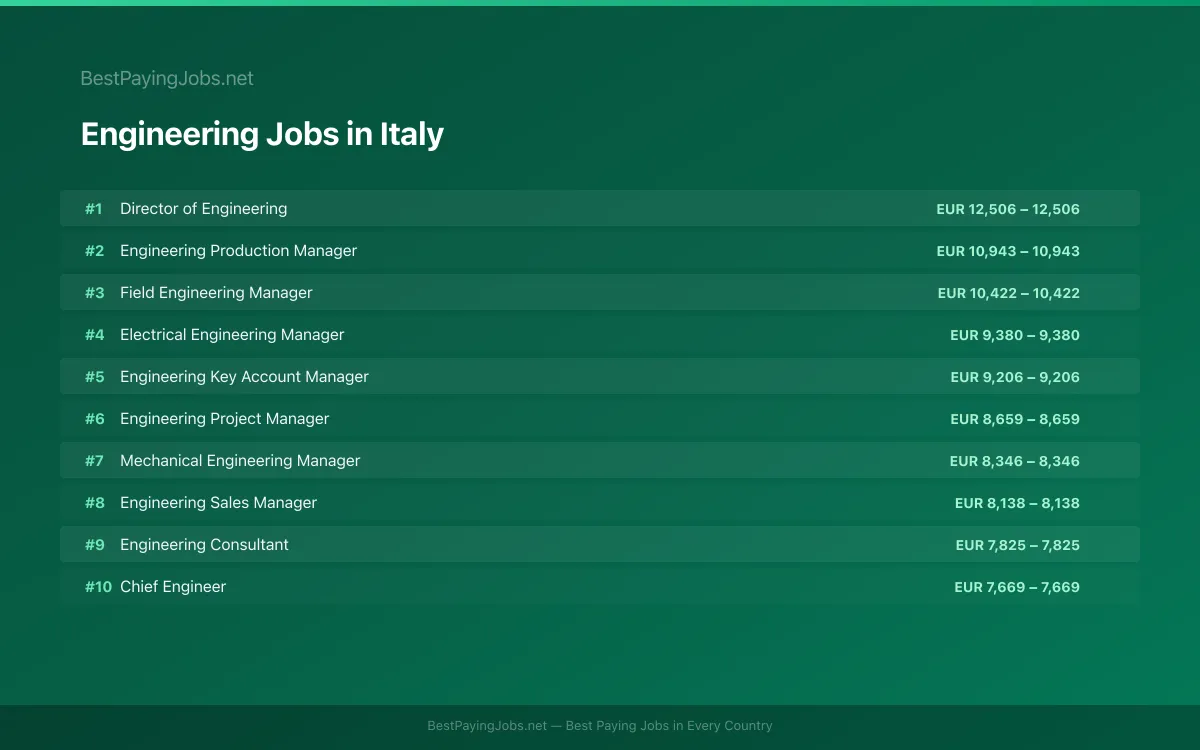Click rank number '#10'

pos(98,587)
